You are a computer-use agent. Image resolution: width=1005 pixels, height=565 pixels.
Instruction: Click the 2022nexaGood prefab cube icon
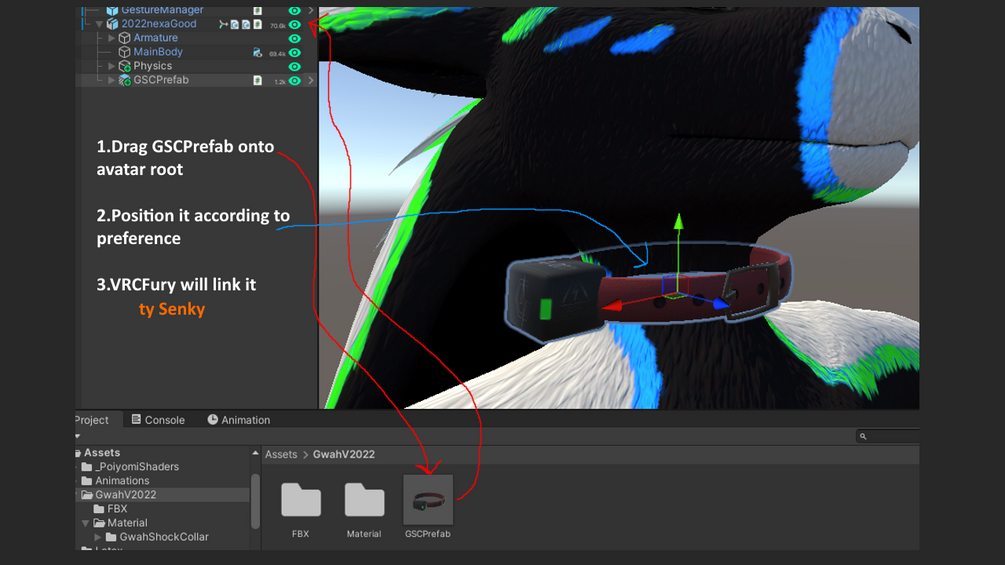(x=112, y=24)
